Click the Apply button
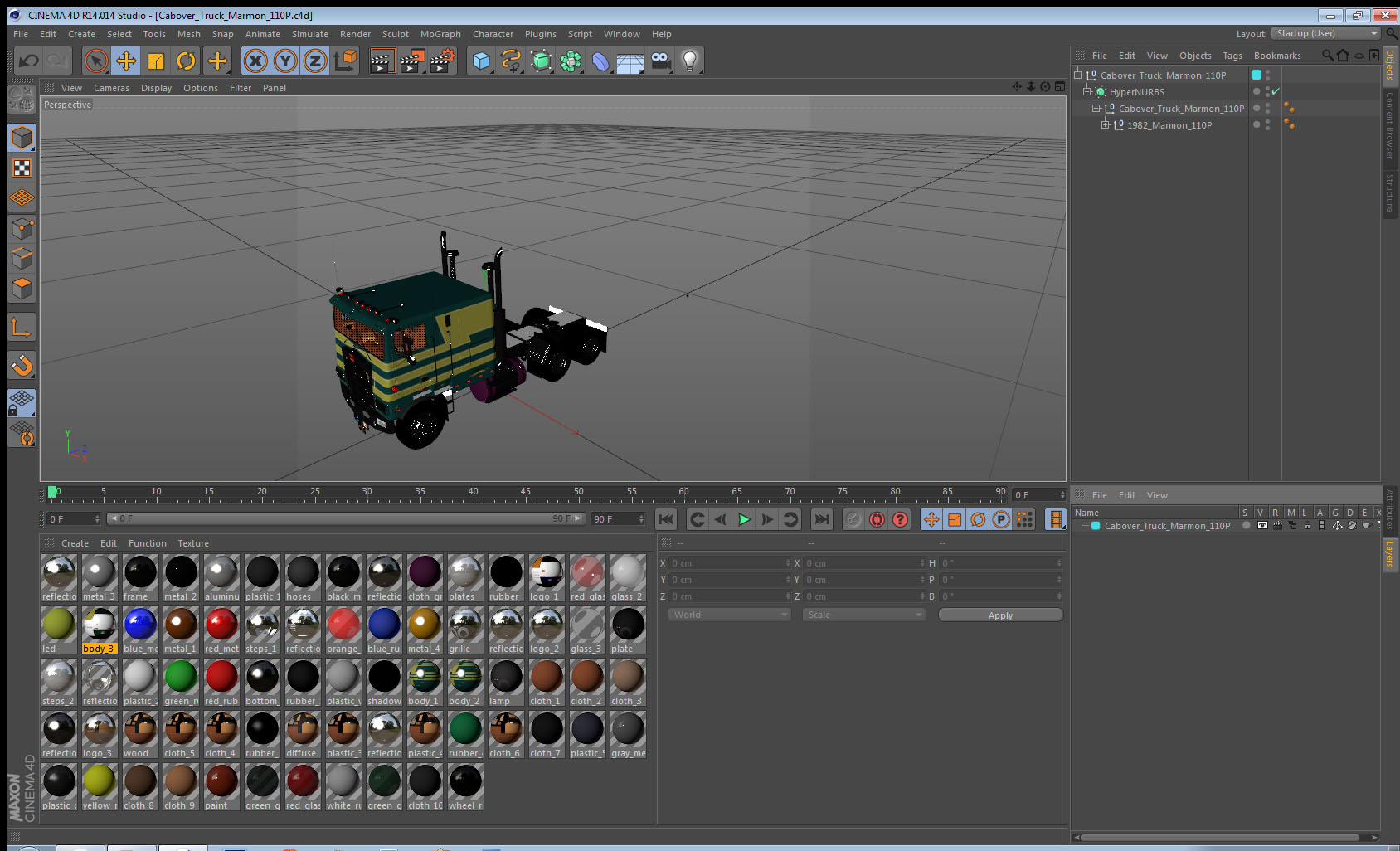 click(1000, 615)
